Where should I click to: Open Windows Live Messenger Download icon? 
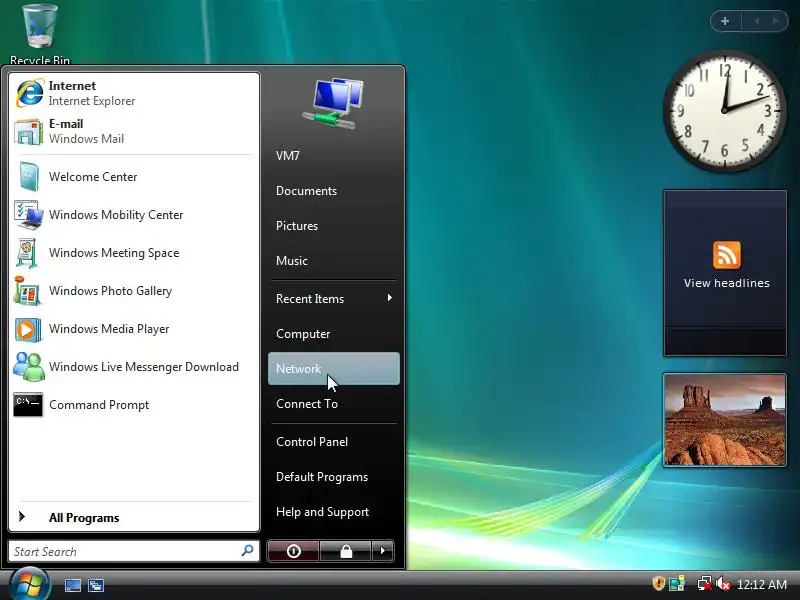[29, 367]
